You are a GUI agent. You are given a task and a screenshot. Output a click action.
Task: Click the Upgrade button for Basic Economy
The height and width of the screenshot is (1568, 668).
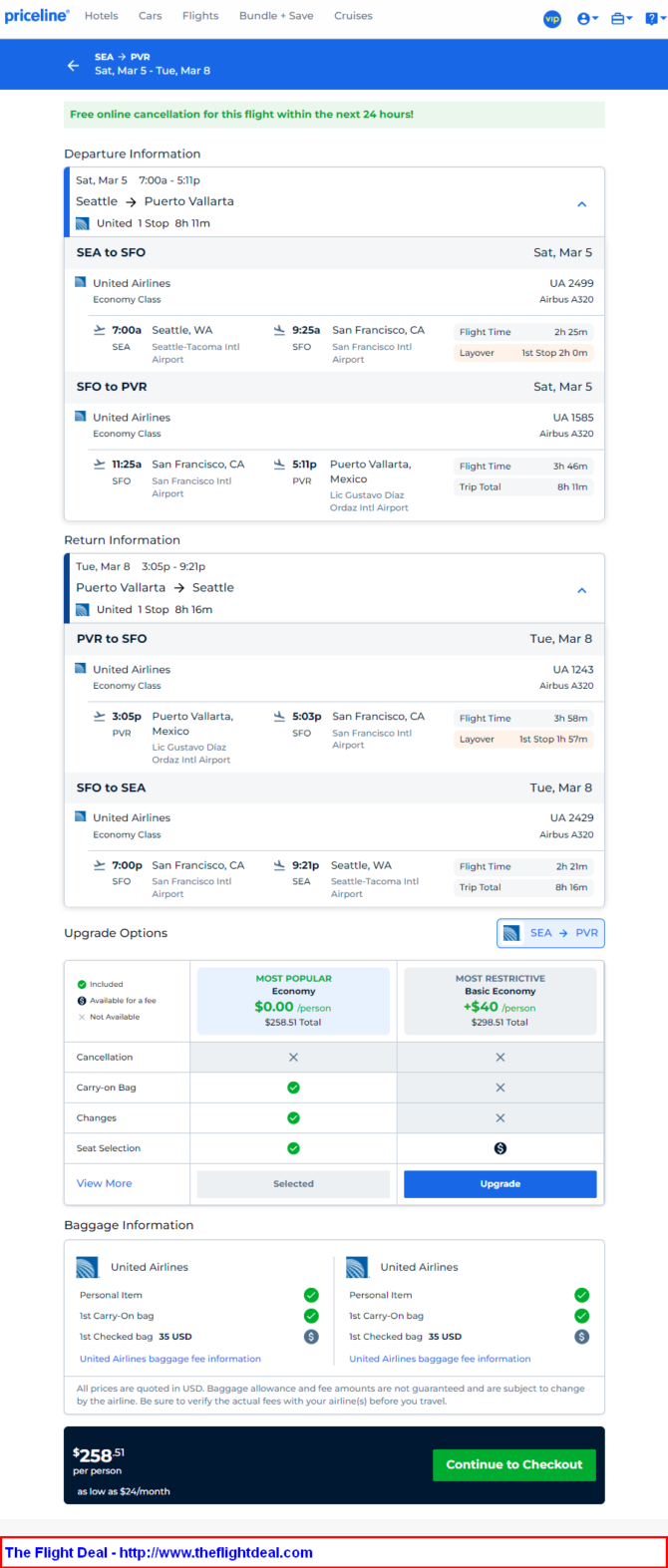pyautogui.click(x=500, y=1184)
